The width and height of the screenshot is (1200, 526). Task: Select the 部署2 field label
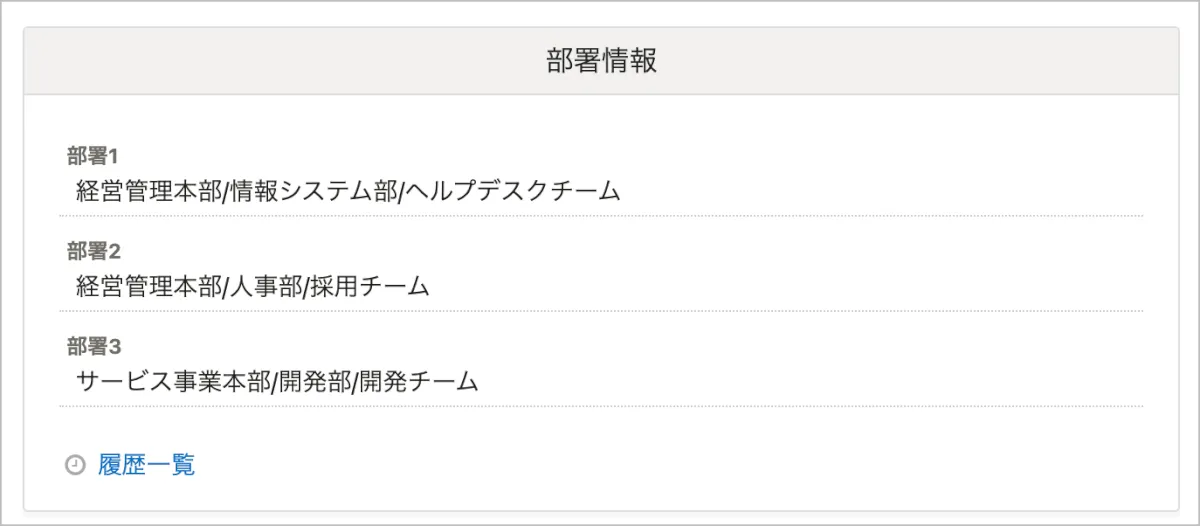point(93,251)
